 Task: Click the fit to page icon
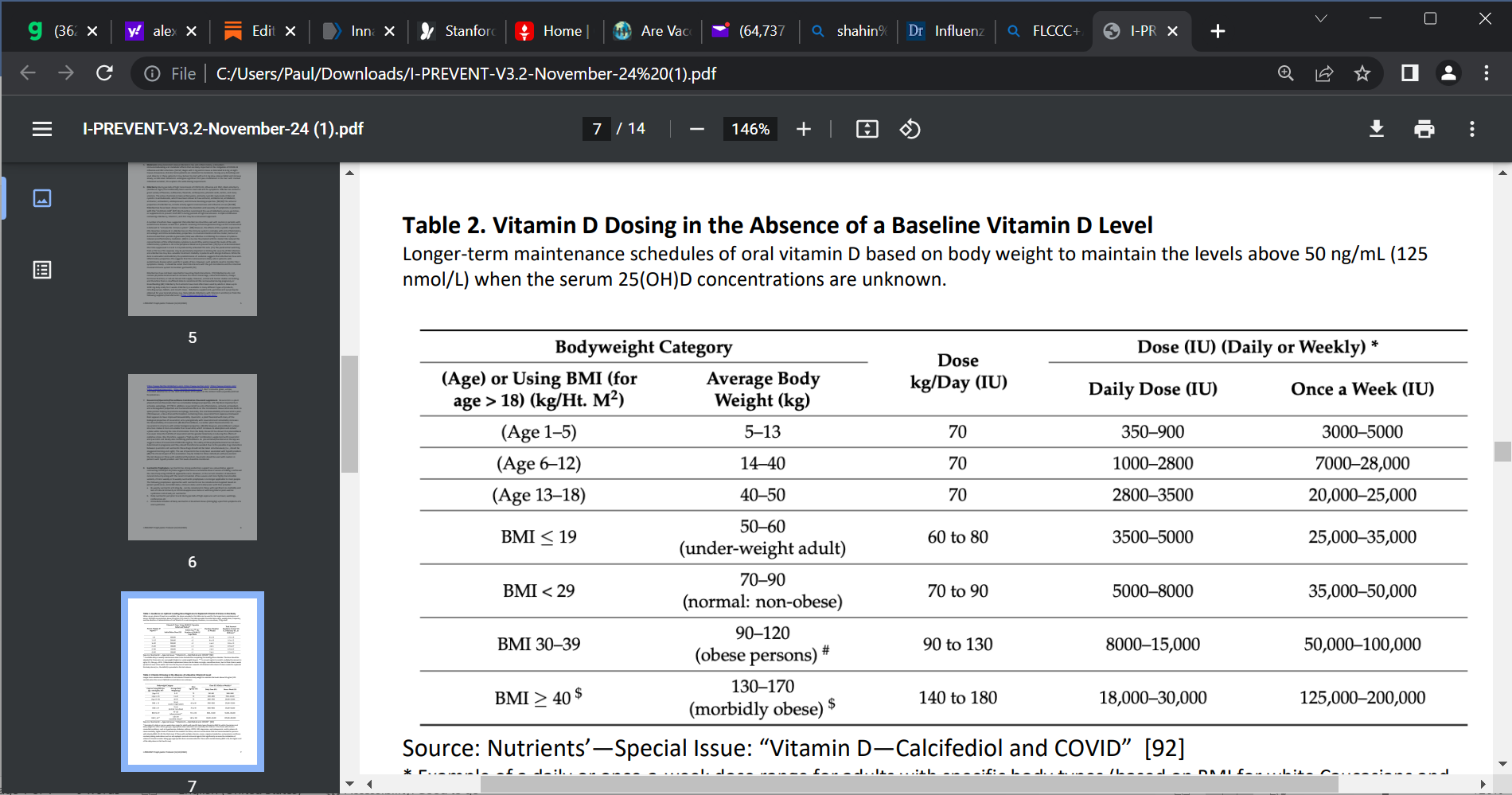coord(867,129)
